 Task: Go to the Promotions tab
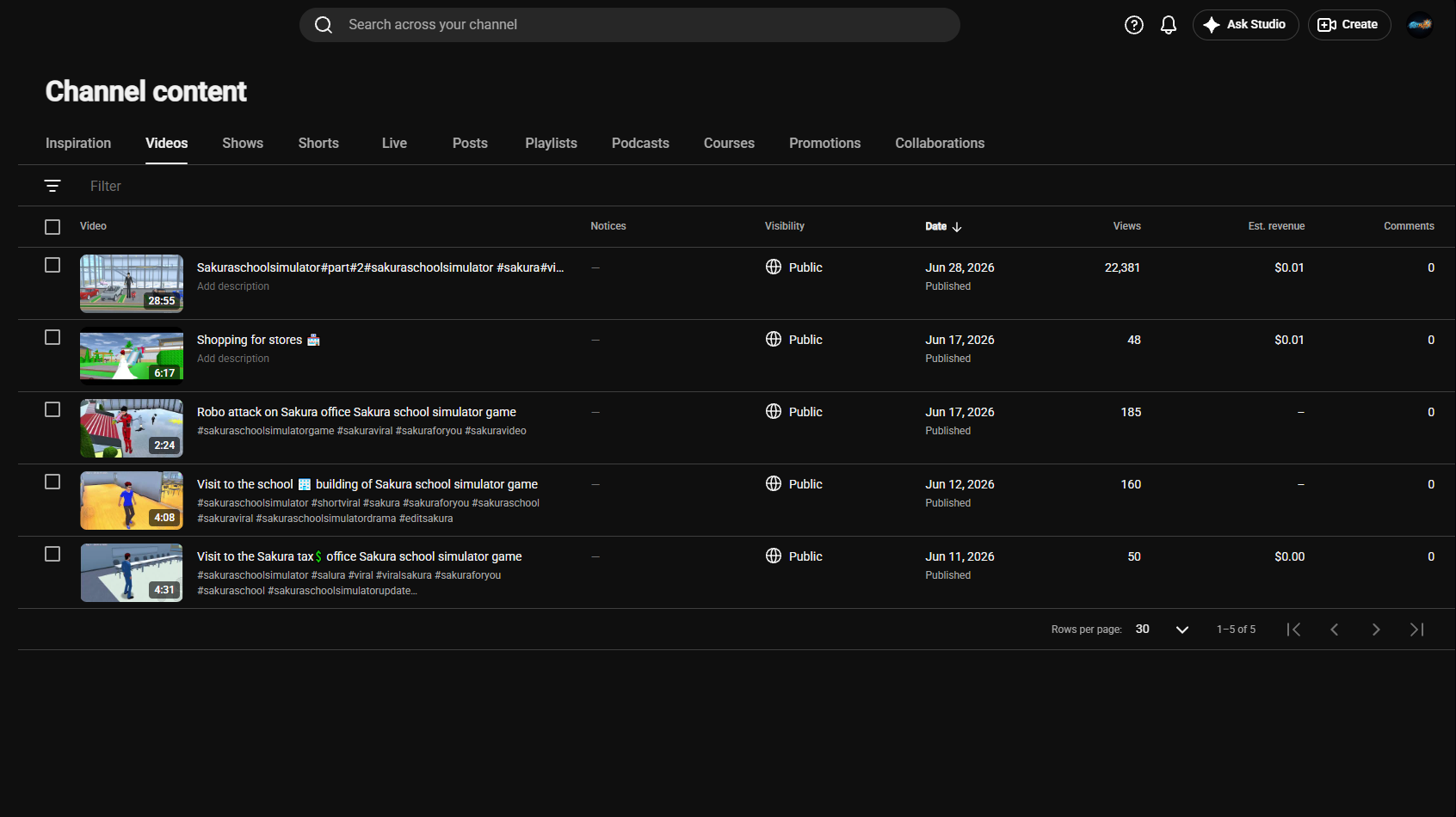(824, 144)
